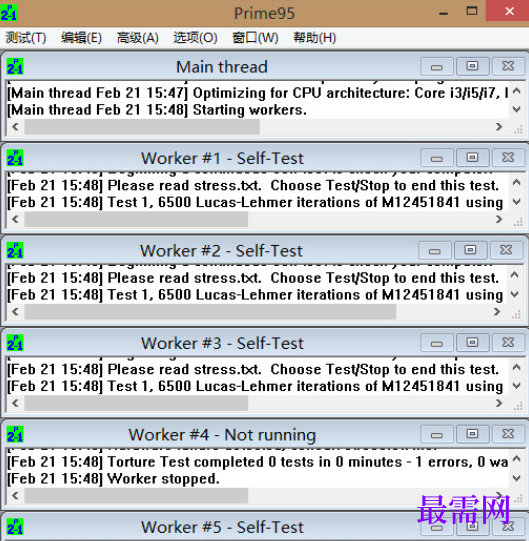Open the Edit (编辑) menu
This screenshot has width=529, height=541.
click(81, 38)
